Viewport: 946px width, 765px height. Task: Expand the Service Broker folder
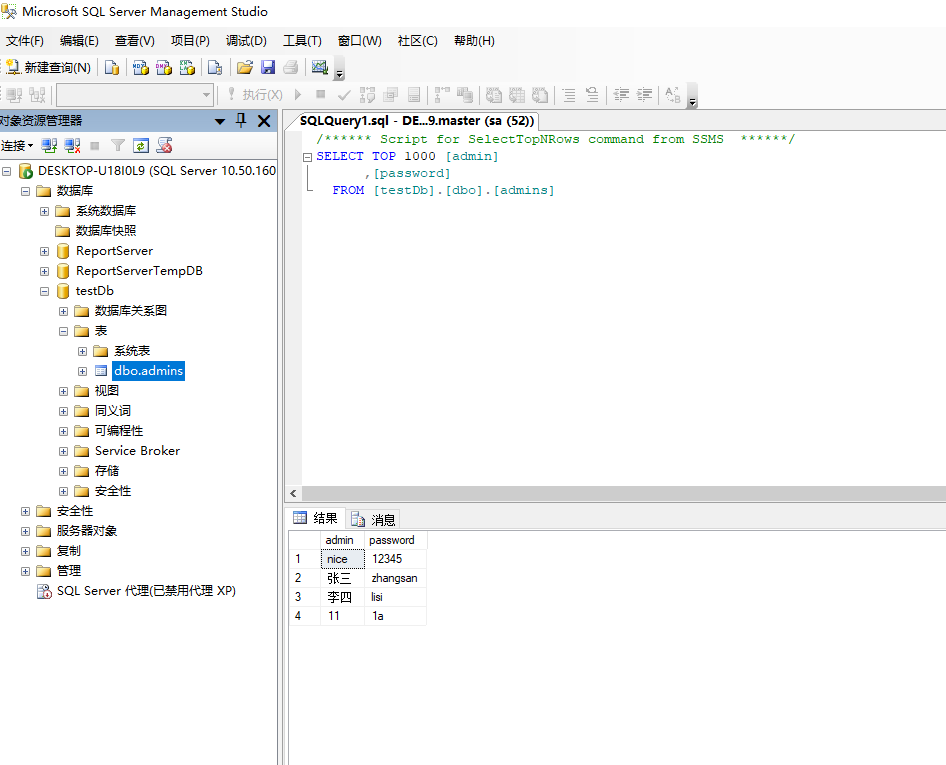coord(63,451)
